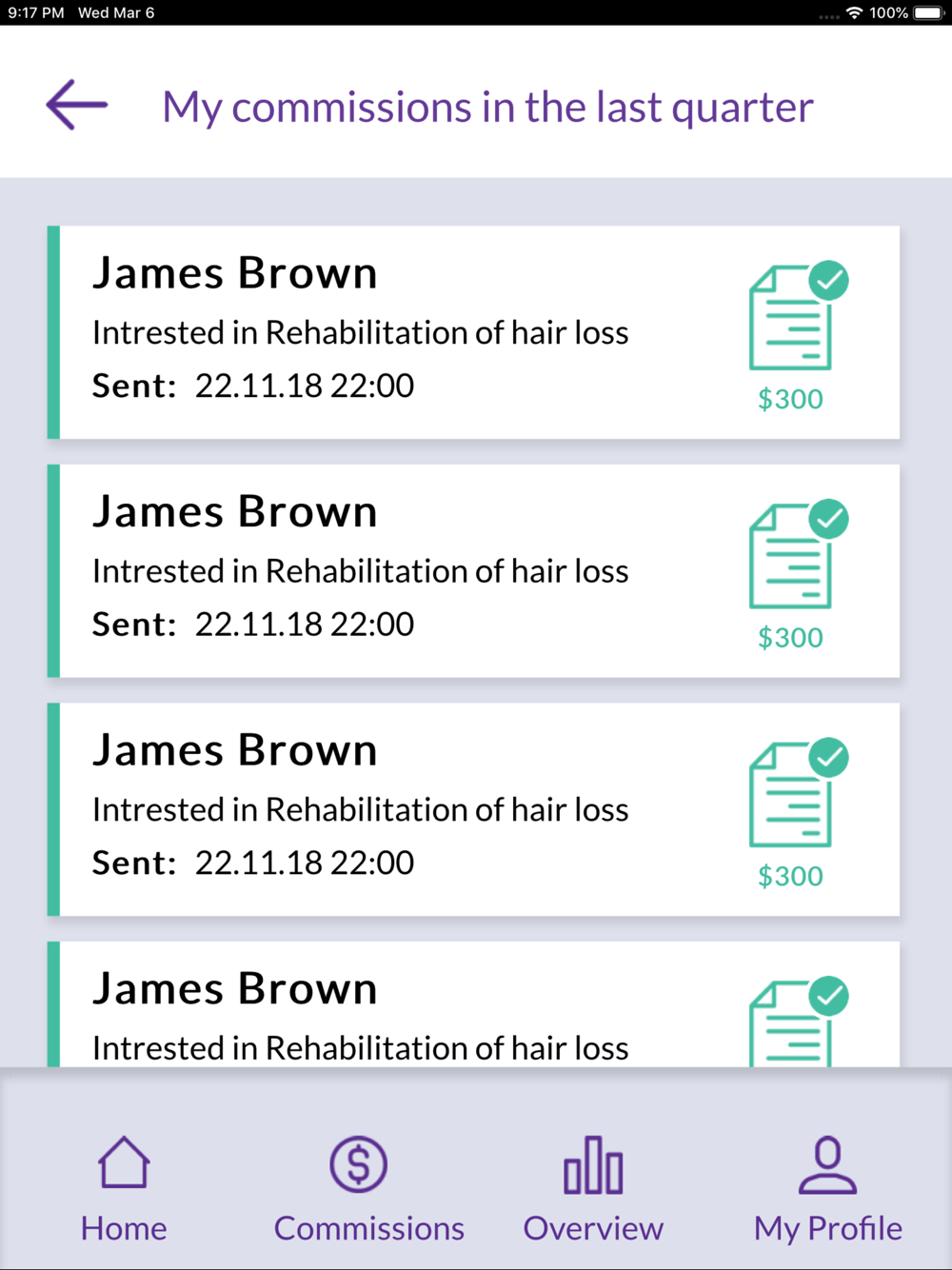Tap the third card's document icon
Image resolution: width=952 pixels, height=1270 pixels.
790,795
